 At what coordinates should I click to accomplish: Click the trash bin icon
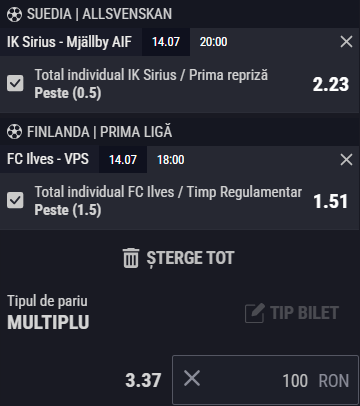click(131, 258)
